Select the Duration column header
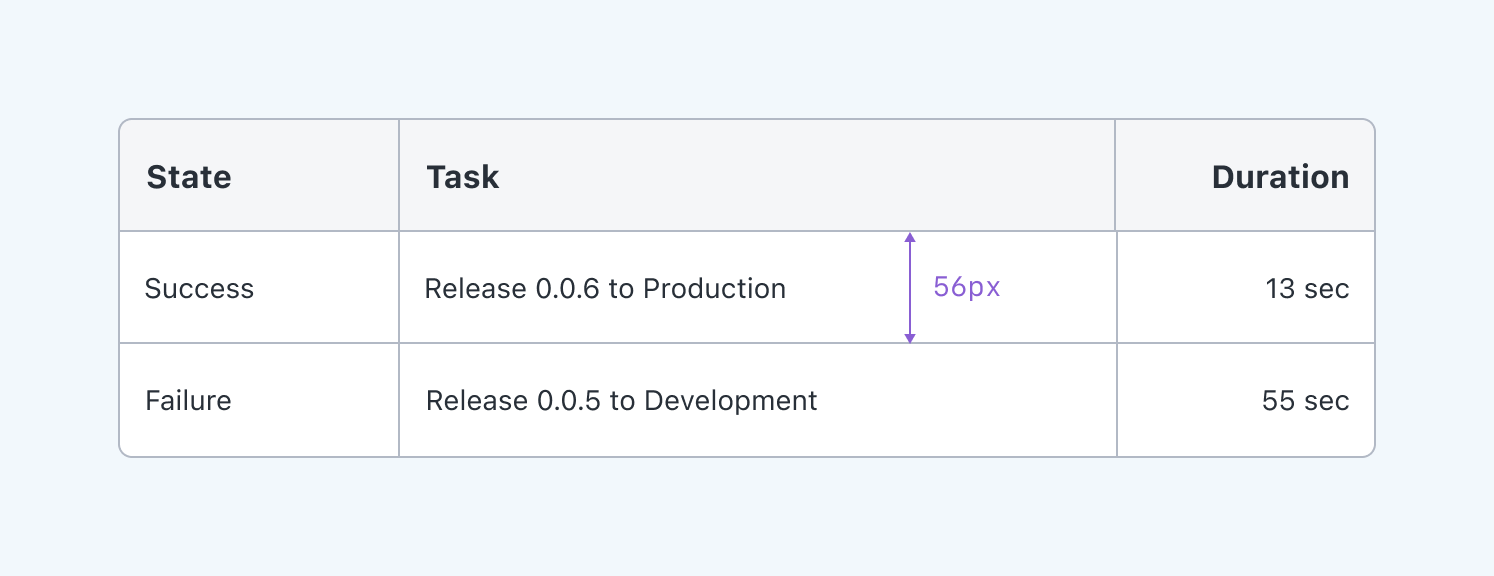Screen dimensions: 1494x576 pyautogui.click(x=1280, y=178)
